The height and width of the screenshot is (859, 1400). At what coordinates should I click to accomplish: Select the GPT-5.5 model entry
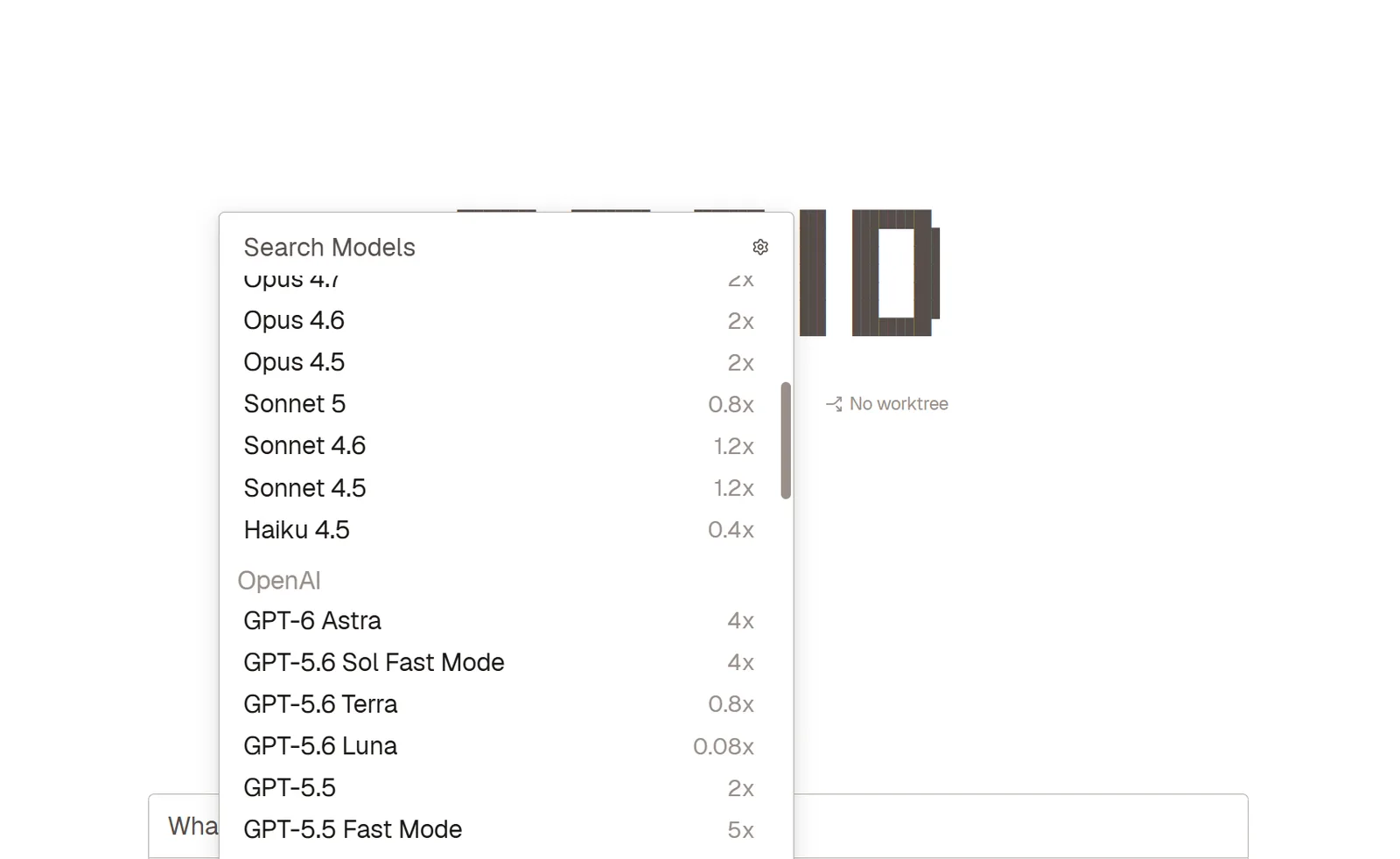point(499,788)
